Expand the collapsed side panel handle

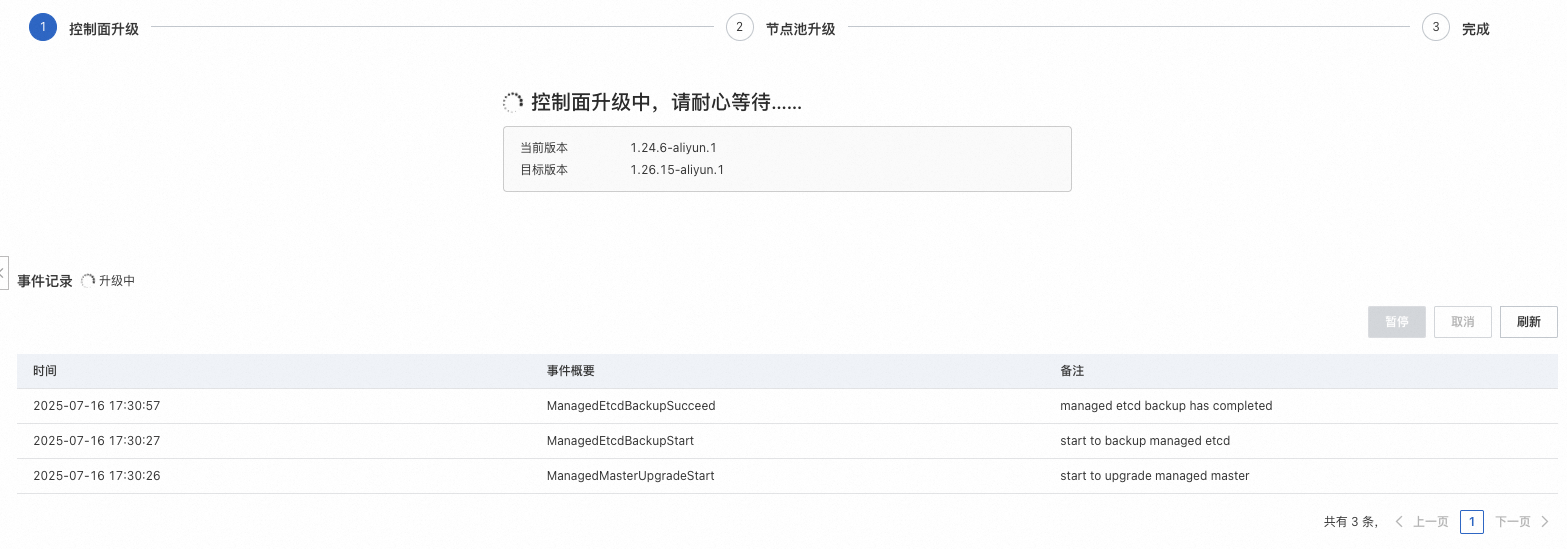[x=3, y=272]
